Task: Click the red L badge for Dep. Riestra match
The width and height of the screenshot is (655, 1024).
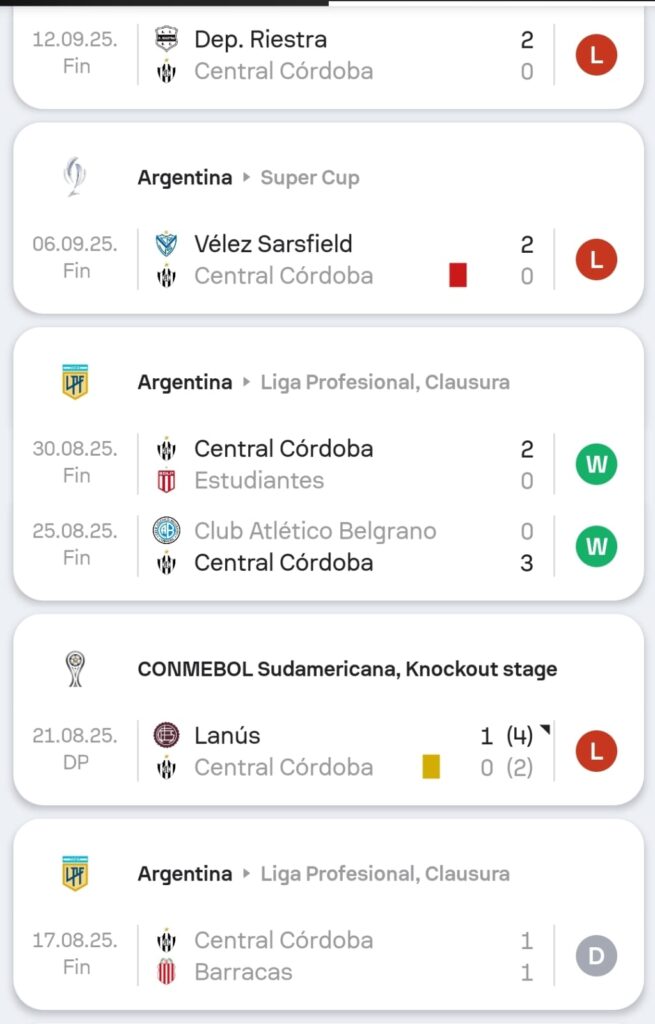Action: pyautogui.click(x=596, y=55)
